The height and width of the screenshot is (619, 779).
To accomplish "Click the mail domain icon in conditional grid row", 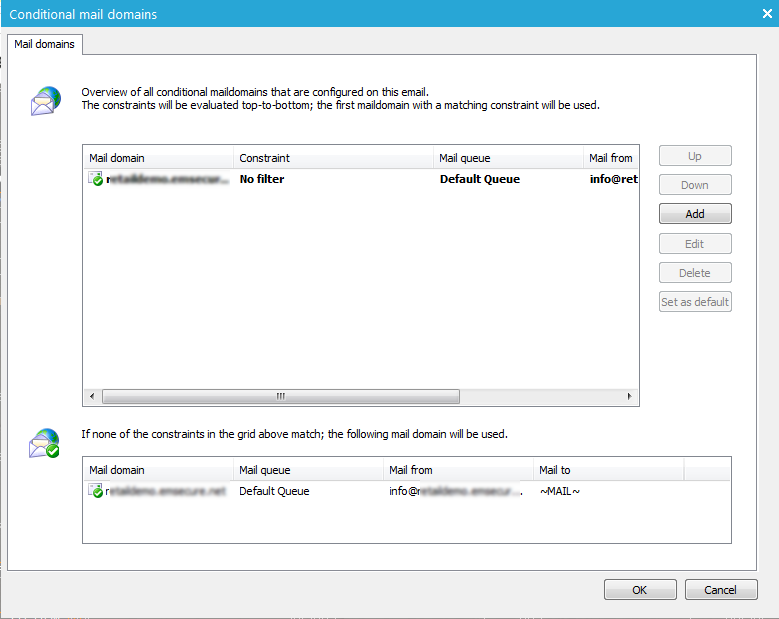I will click(x=96, y=180).
